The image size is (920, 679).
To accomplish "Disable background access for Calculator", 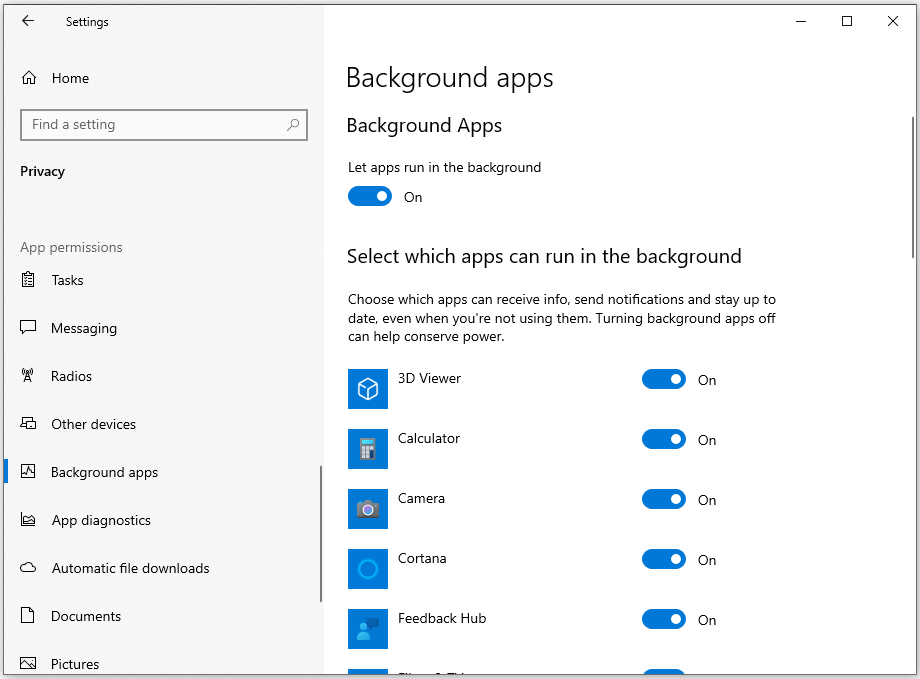I will pyautogui.click(x=664, y=439).
